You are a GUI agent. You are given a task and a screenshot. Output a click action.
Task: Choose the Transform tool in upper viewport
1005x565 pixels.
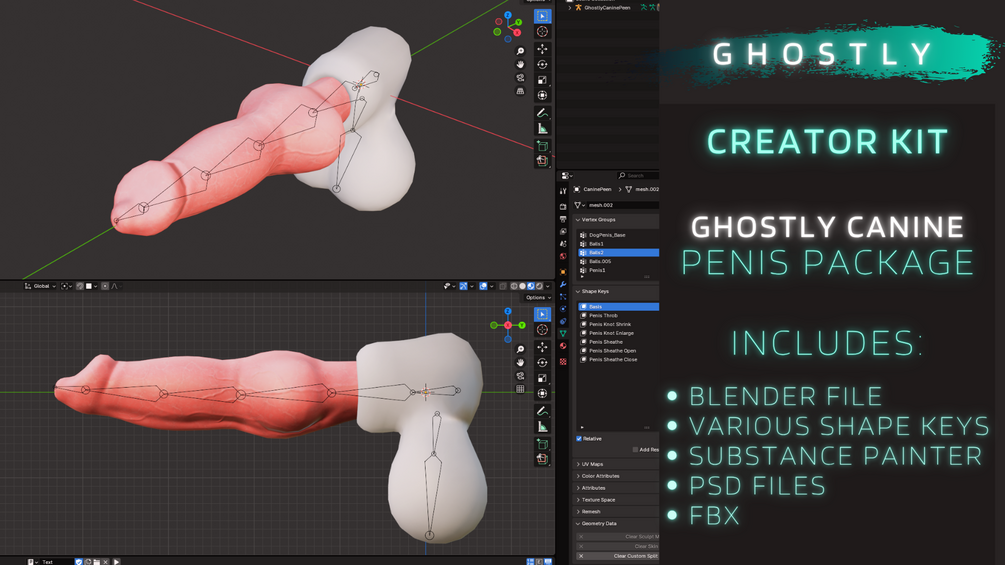542,95
